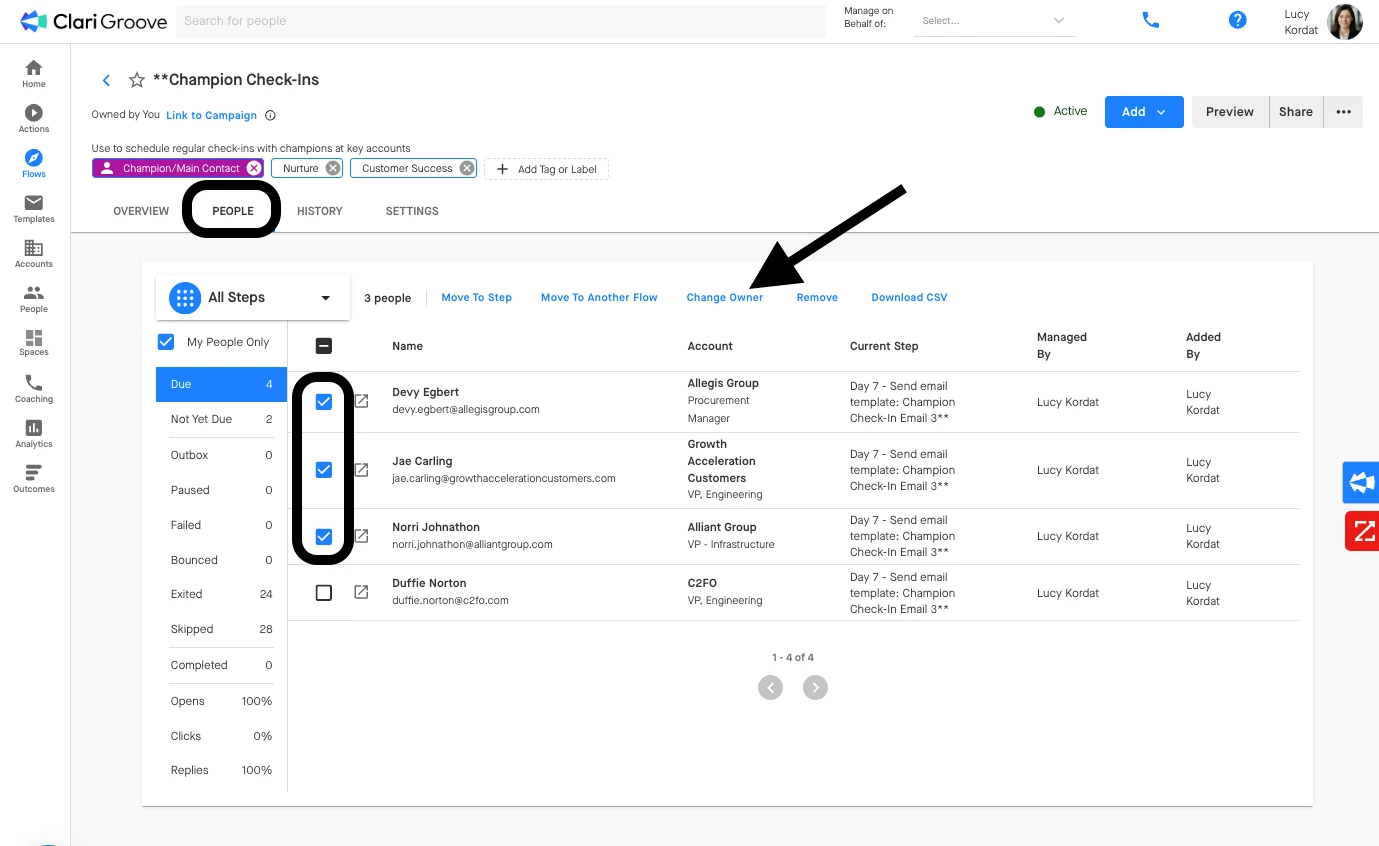Screen dimensions: 1379x846
Task: Select the Outbox filter
Action: coord(221,455)
